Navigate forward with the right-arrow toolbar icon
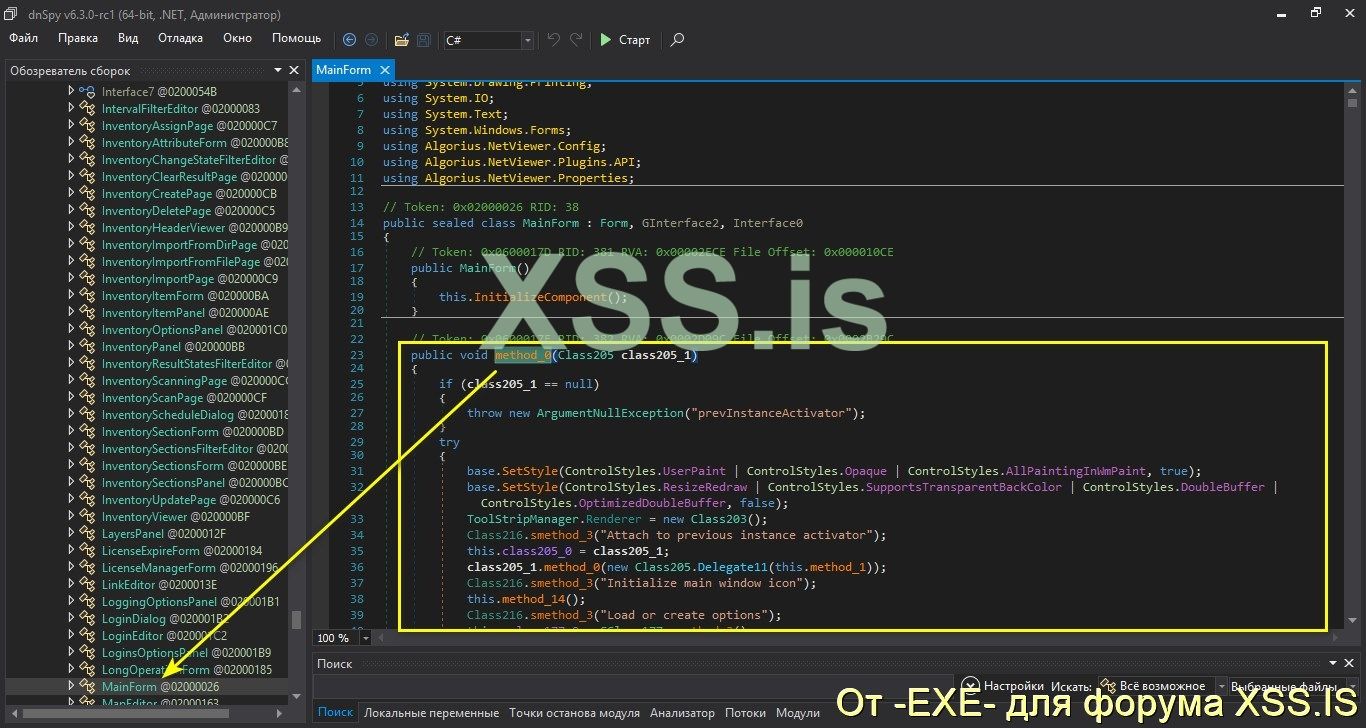The width and height of the screenshot is (1366, 728). tap(371, 40)
